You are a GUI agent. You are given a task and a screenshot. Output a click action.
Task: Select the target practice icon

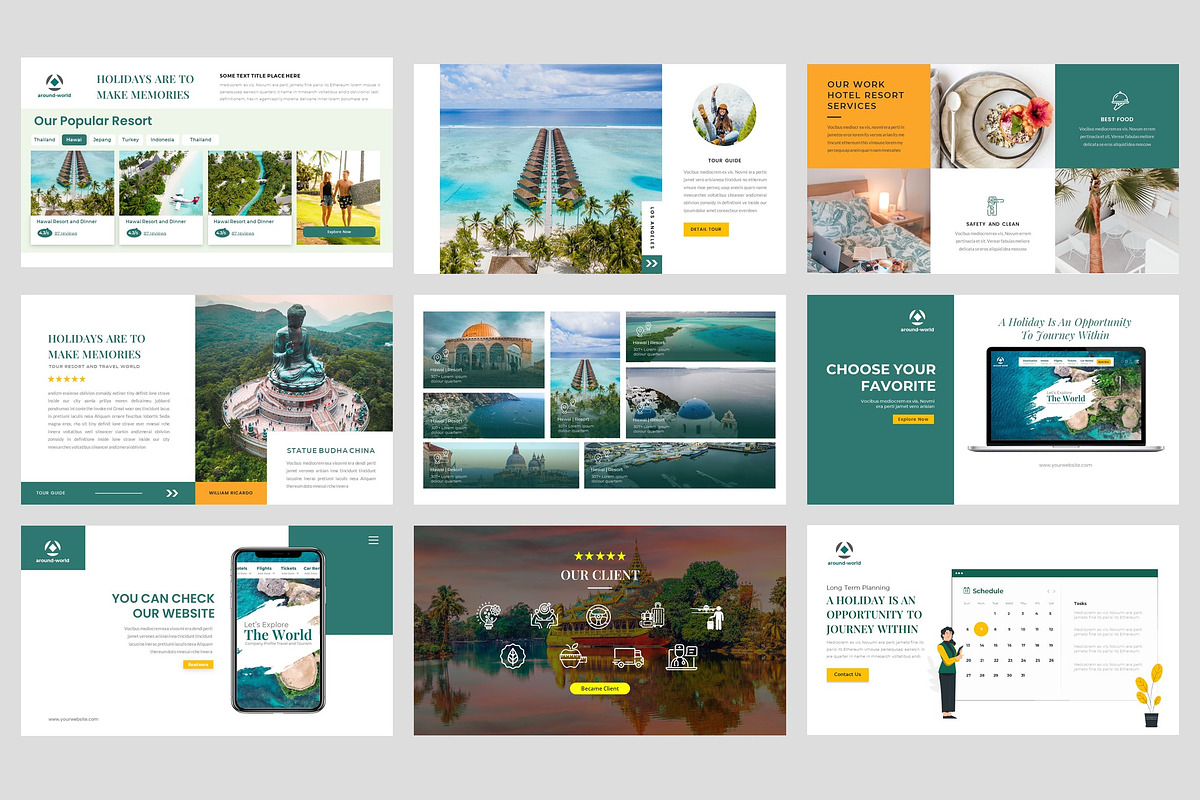coord(547,613)
